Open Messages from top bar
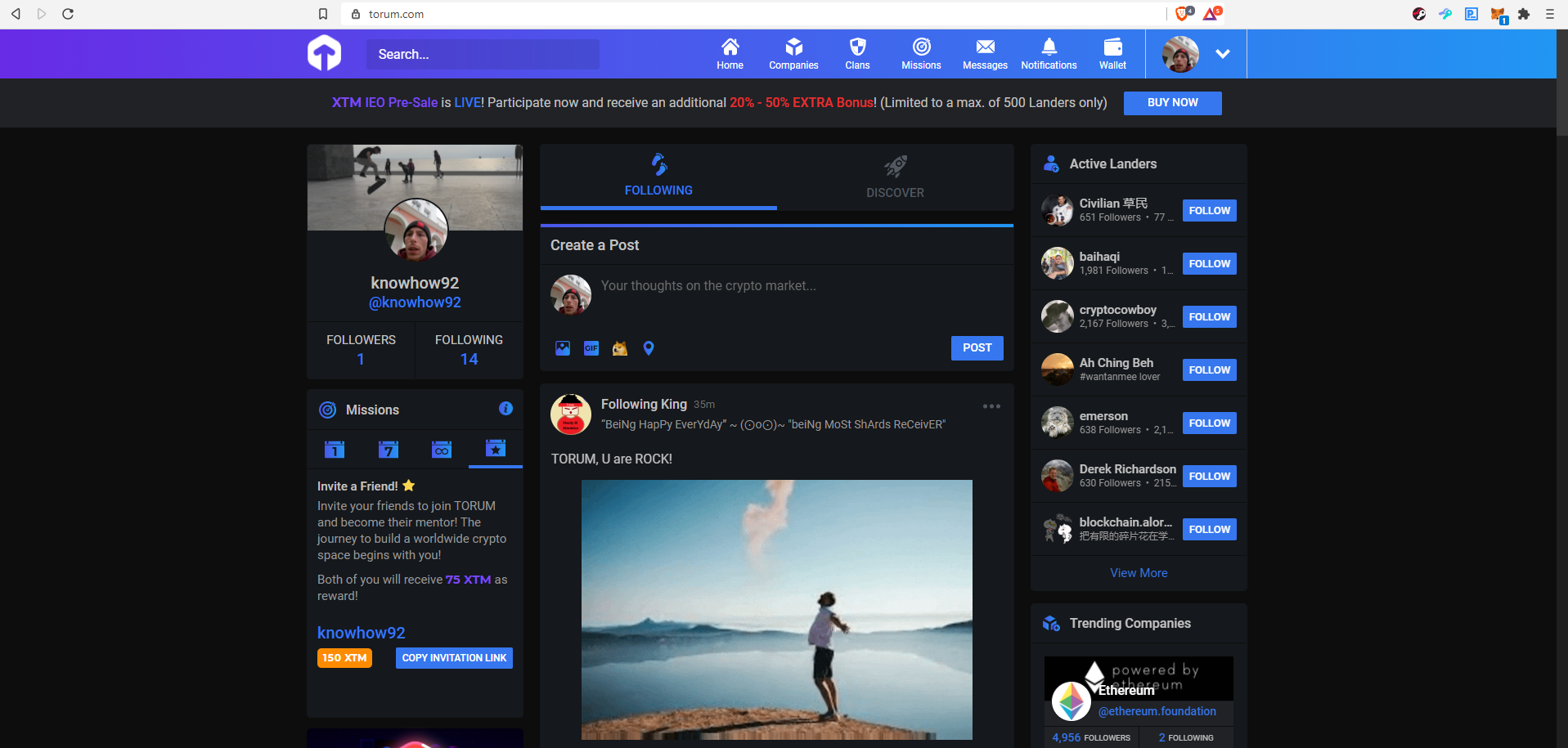This screenshot has width=1568, height=748. click(x=985, y=54)
